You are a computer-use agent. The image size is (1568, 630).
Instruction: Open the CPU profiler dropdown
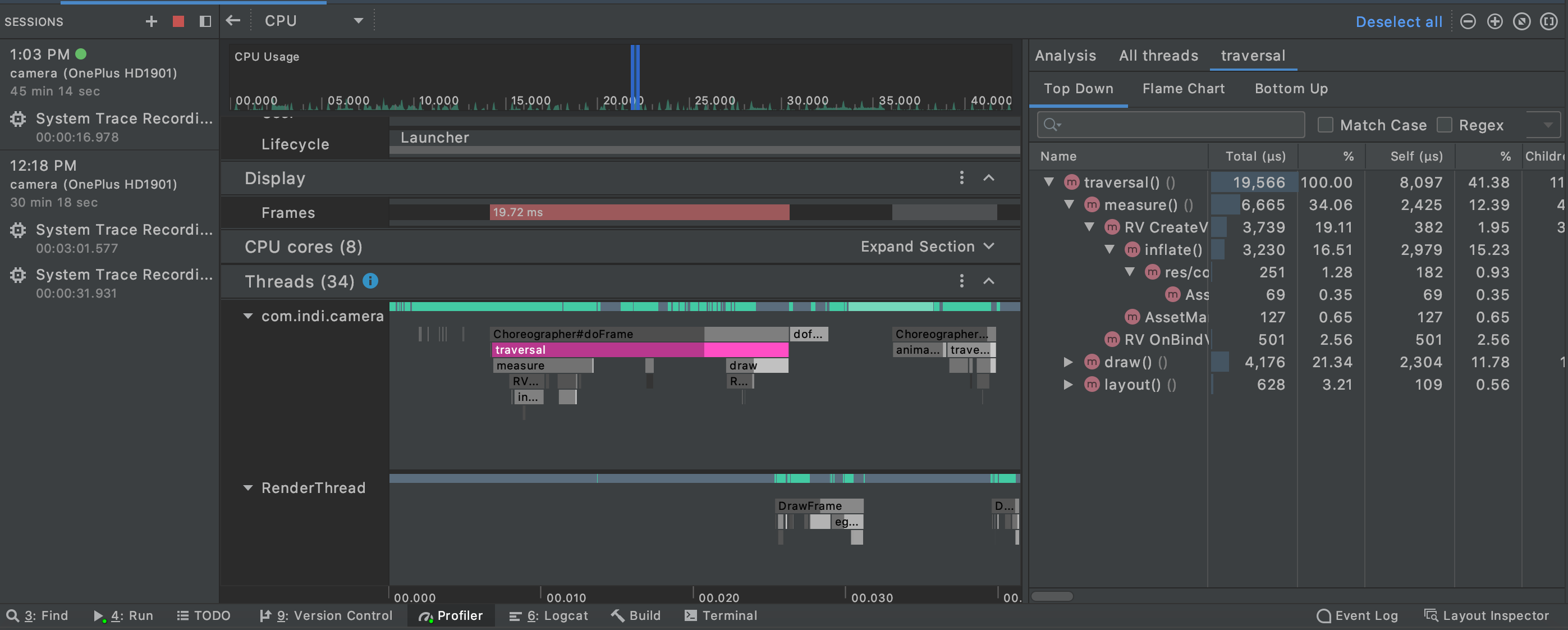coord(358,21)
